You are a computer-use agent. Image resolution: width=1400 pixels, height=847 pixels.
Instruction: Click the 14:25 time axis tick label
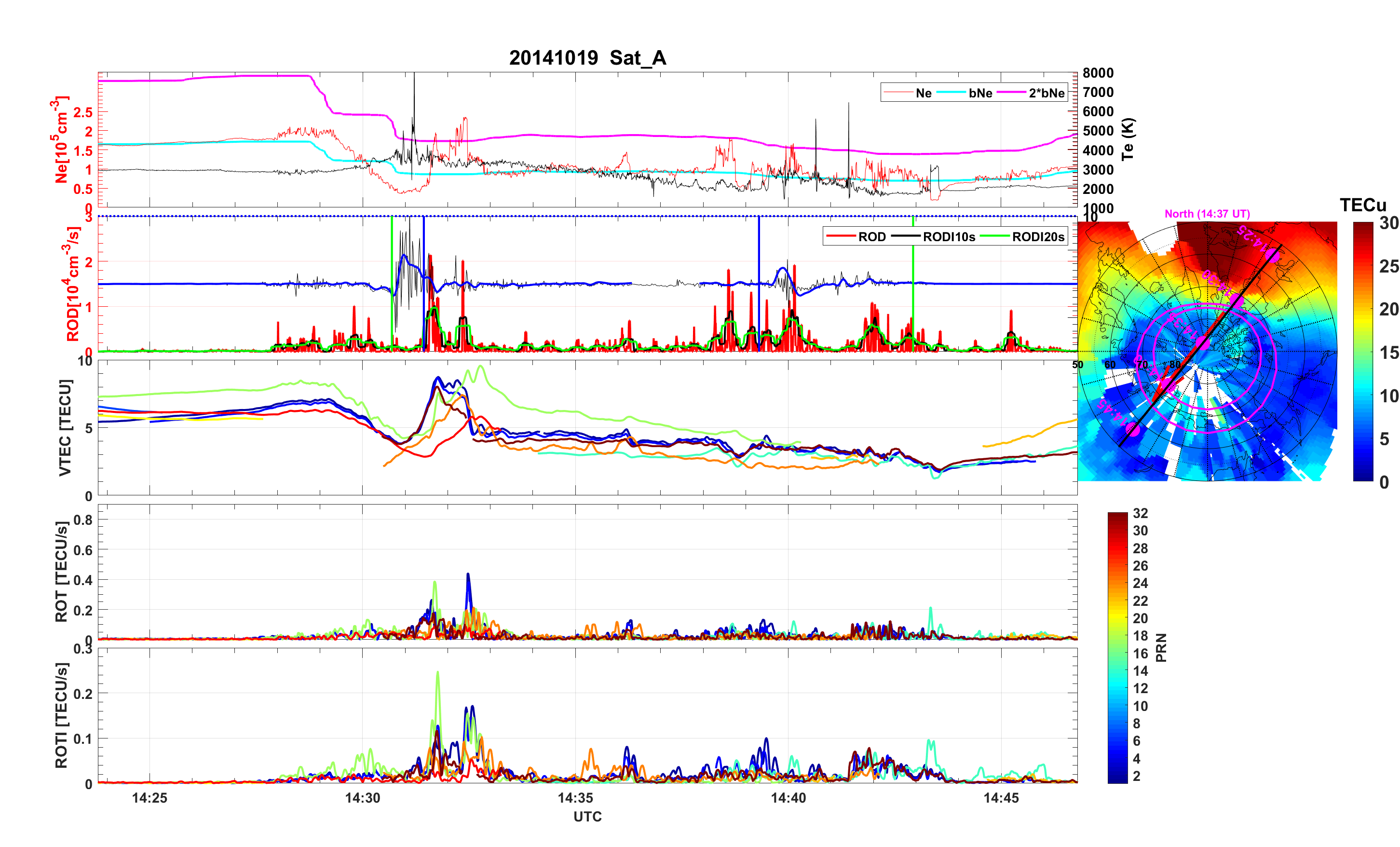[150, 797]
